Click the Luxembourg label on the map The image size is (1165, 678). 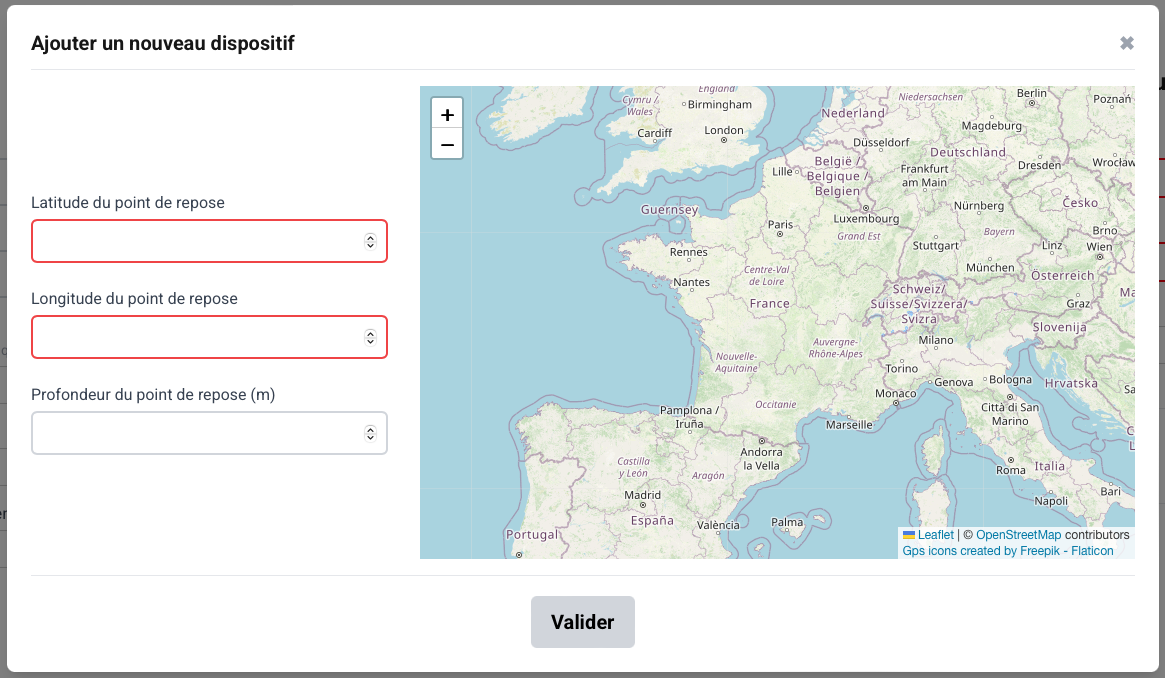(x=866, y=219)
